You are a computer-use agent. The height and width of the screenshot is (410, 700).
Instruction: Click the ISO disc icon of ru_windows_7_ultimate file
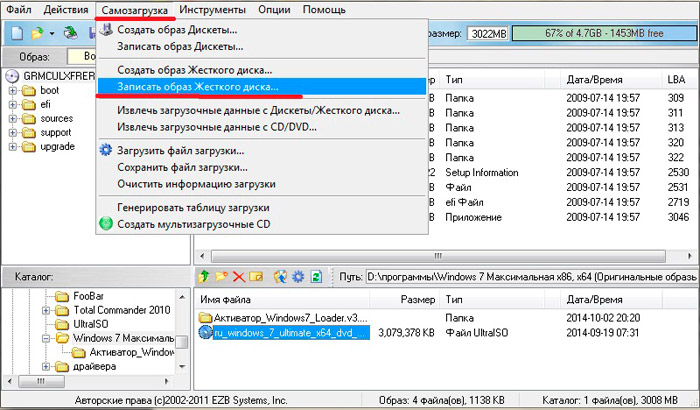[205, 332]
